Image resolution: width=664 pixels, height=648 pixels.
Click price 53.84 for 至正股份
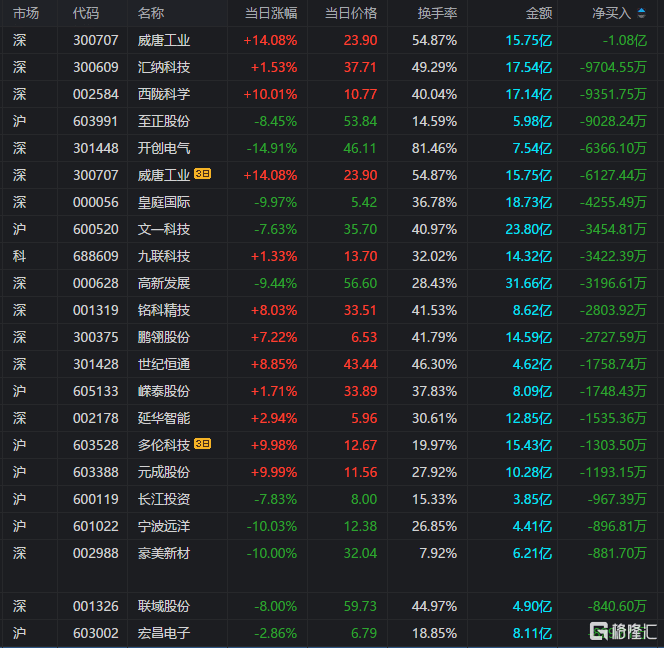coord(360,122)
